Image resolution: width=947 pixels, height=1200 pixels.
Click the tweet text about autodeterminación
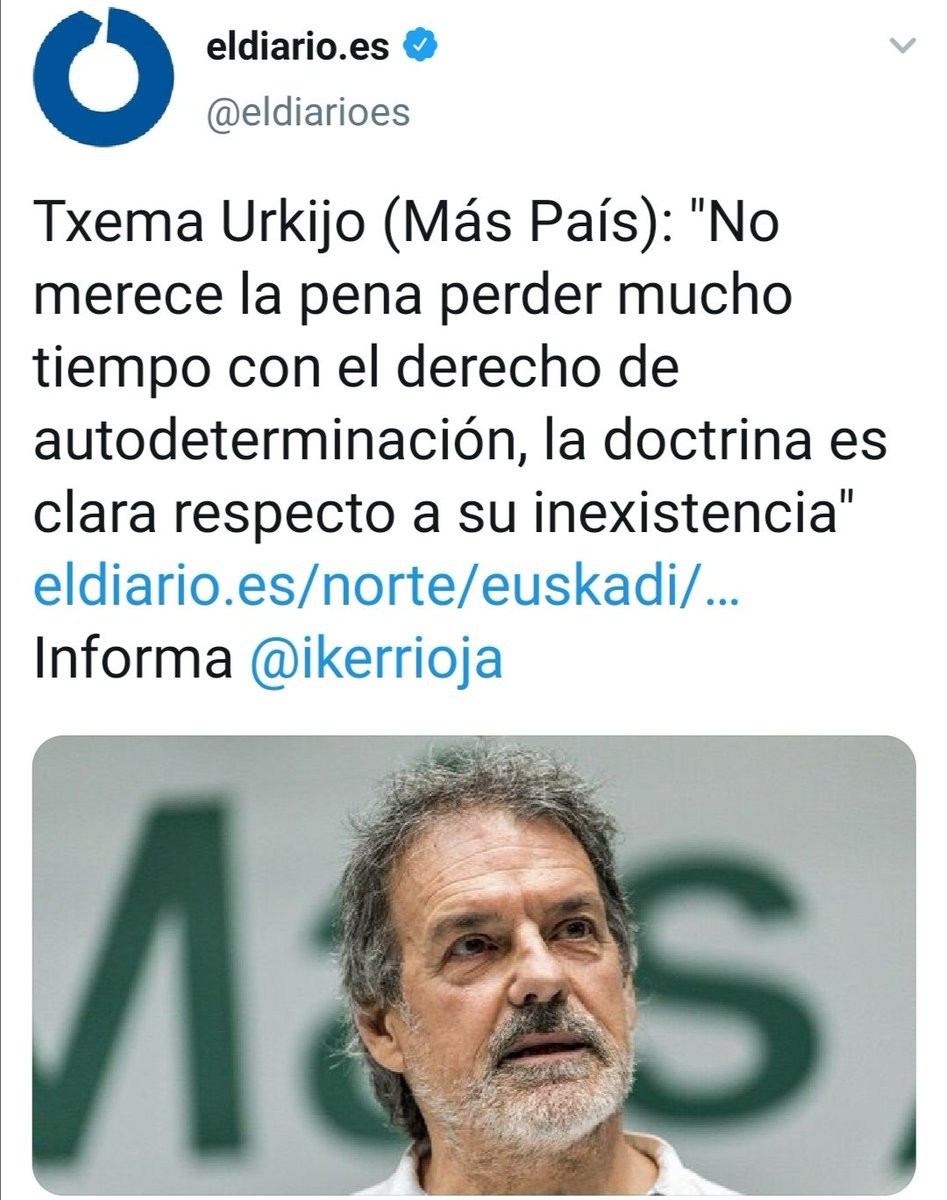coord(460,369)
